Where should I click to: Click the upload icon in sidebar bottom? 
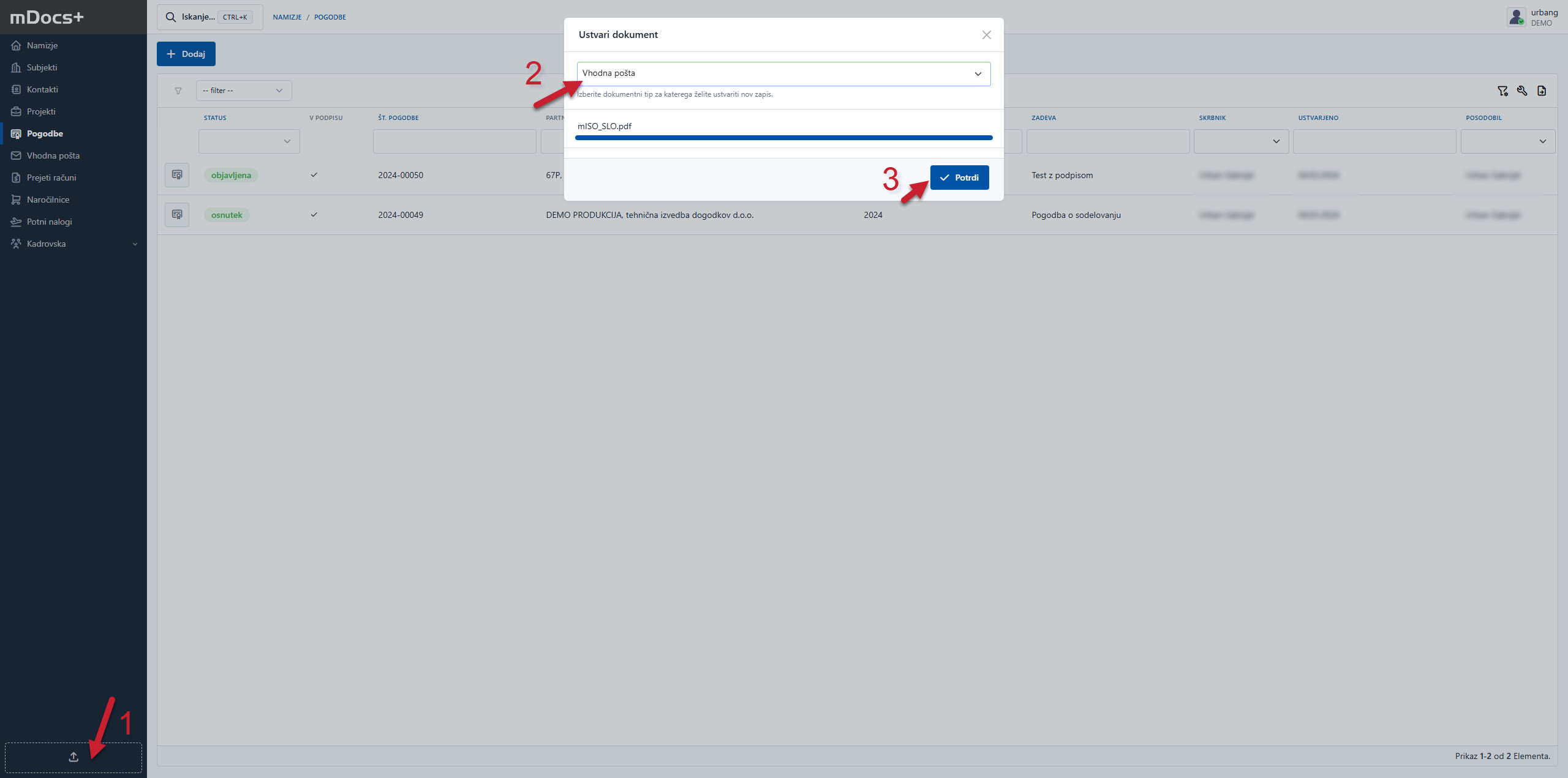pyautogui.click(x=73, y=757)
